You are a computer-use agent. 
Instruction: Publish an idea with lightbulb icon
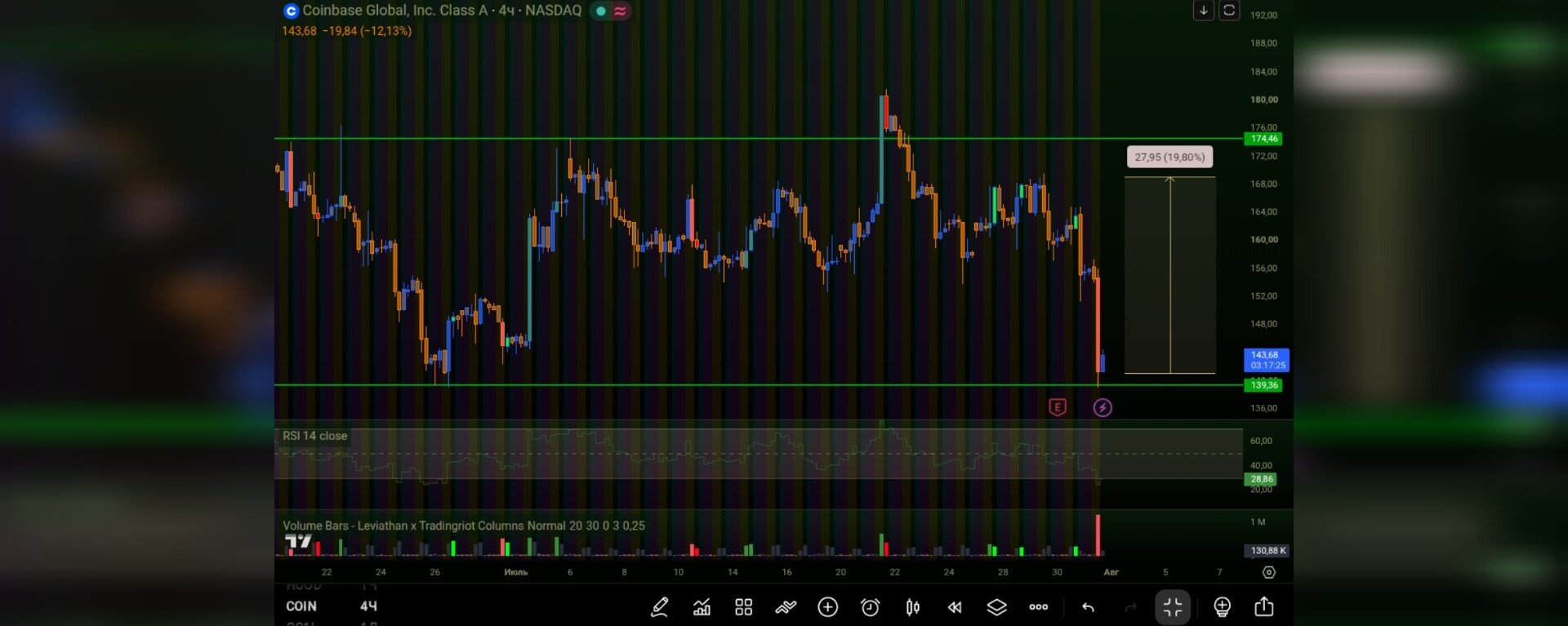pyautogui.click(x=1222, y=607)
